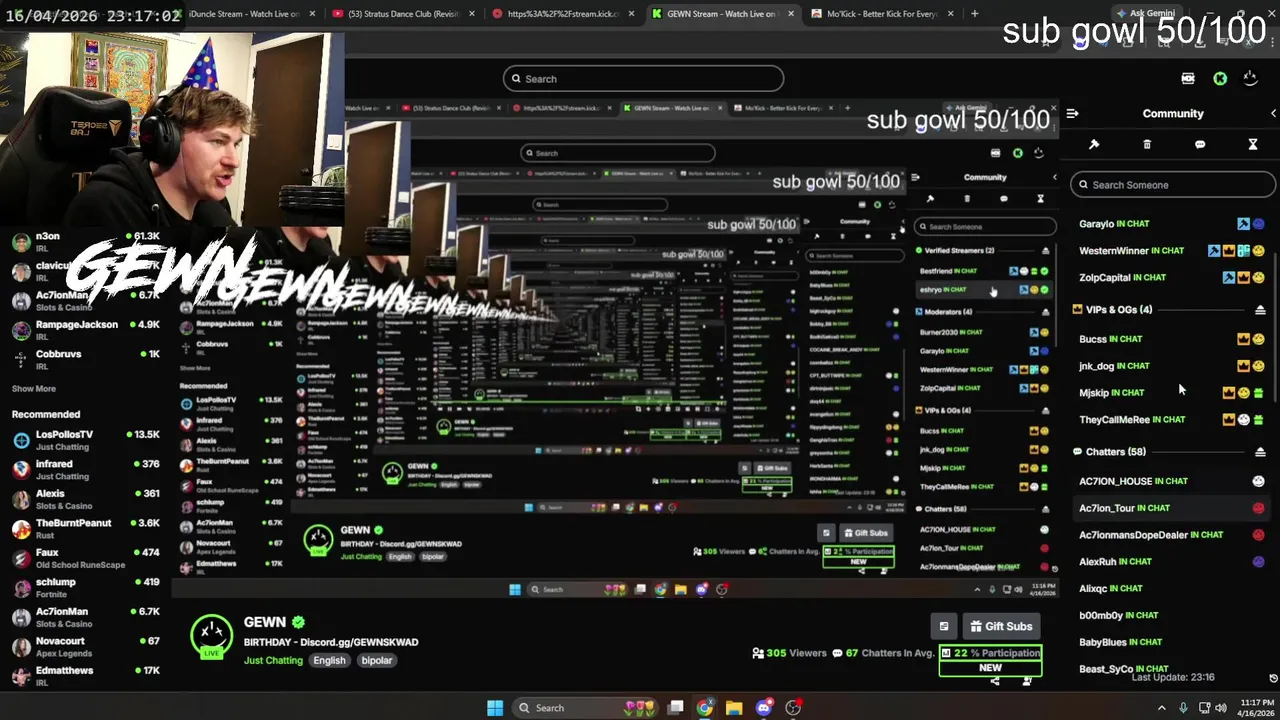Click the trash can icon in Community toolbar
The width and height of the screenshot is (1280, 720).
[1147, 144]
